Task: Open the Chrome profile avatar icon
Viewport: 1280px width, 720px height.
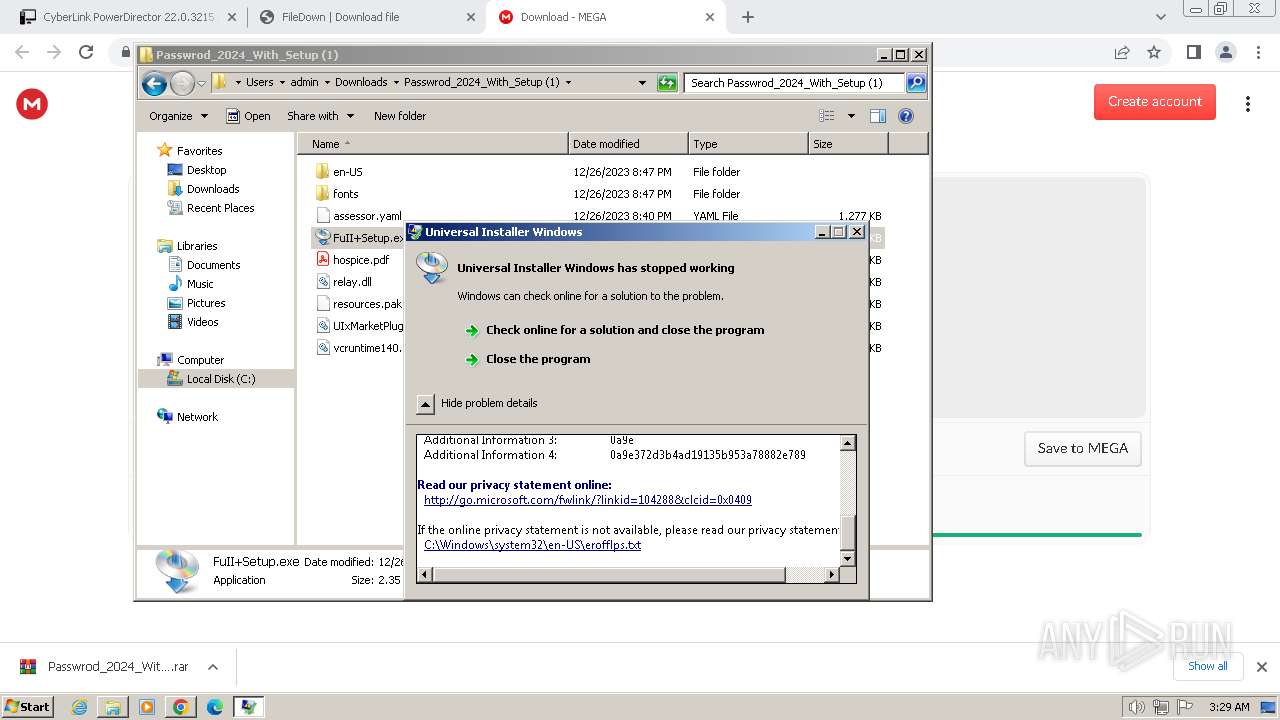Action: [1226, 52]
